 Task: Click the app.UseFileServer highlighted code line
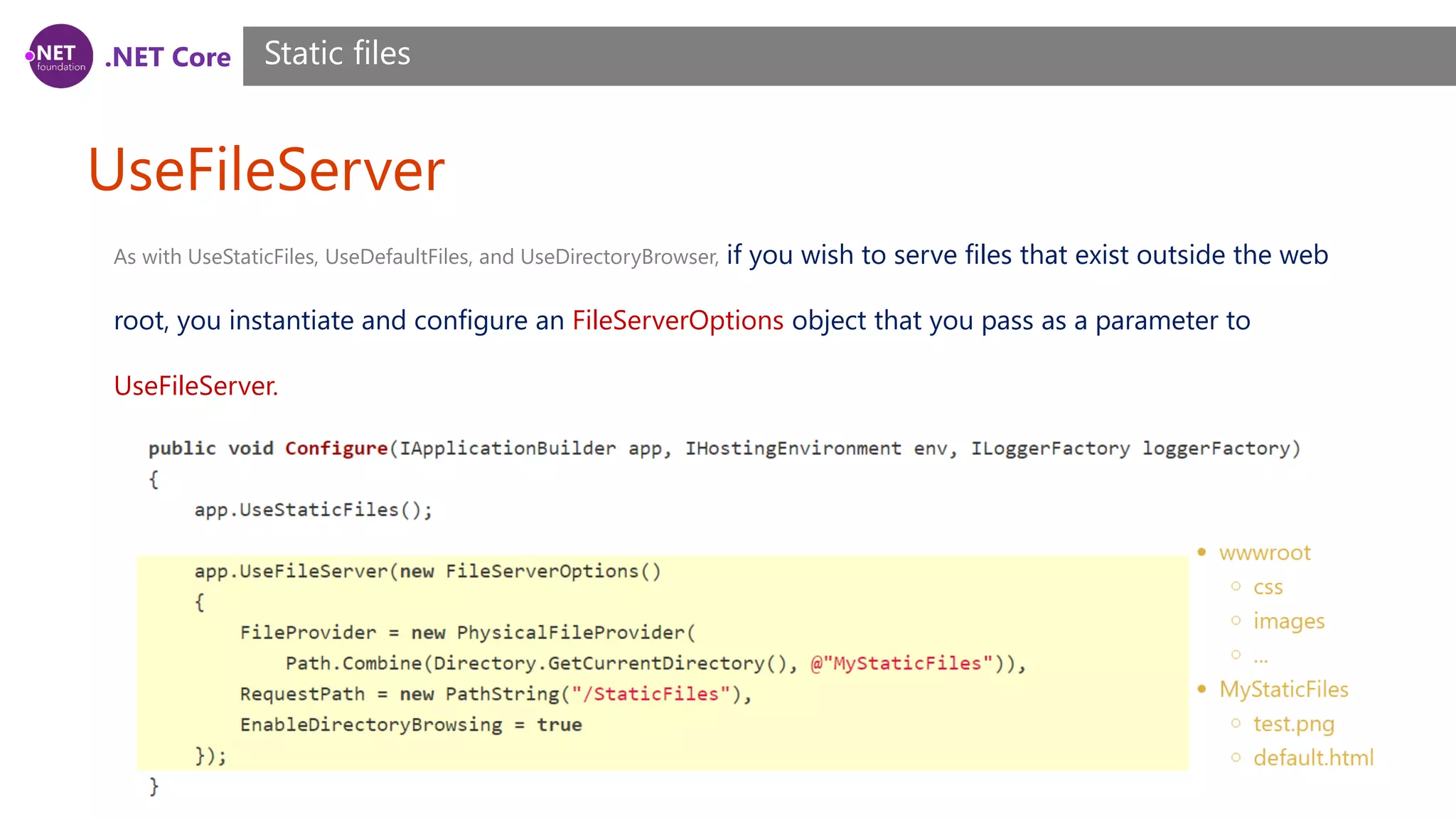pyautogui.click(x=427, y=572)
